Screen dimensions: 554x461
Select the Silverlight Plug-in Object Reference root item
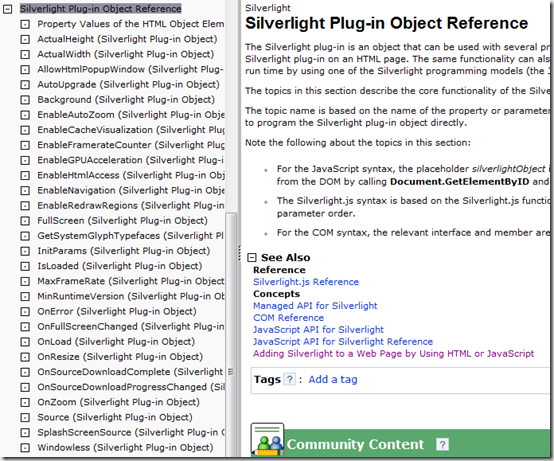pyautogui.click(x=101, y=9)
